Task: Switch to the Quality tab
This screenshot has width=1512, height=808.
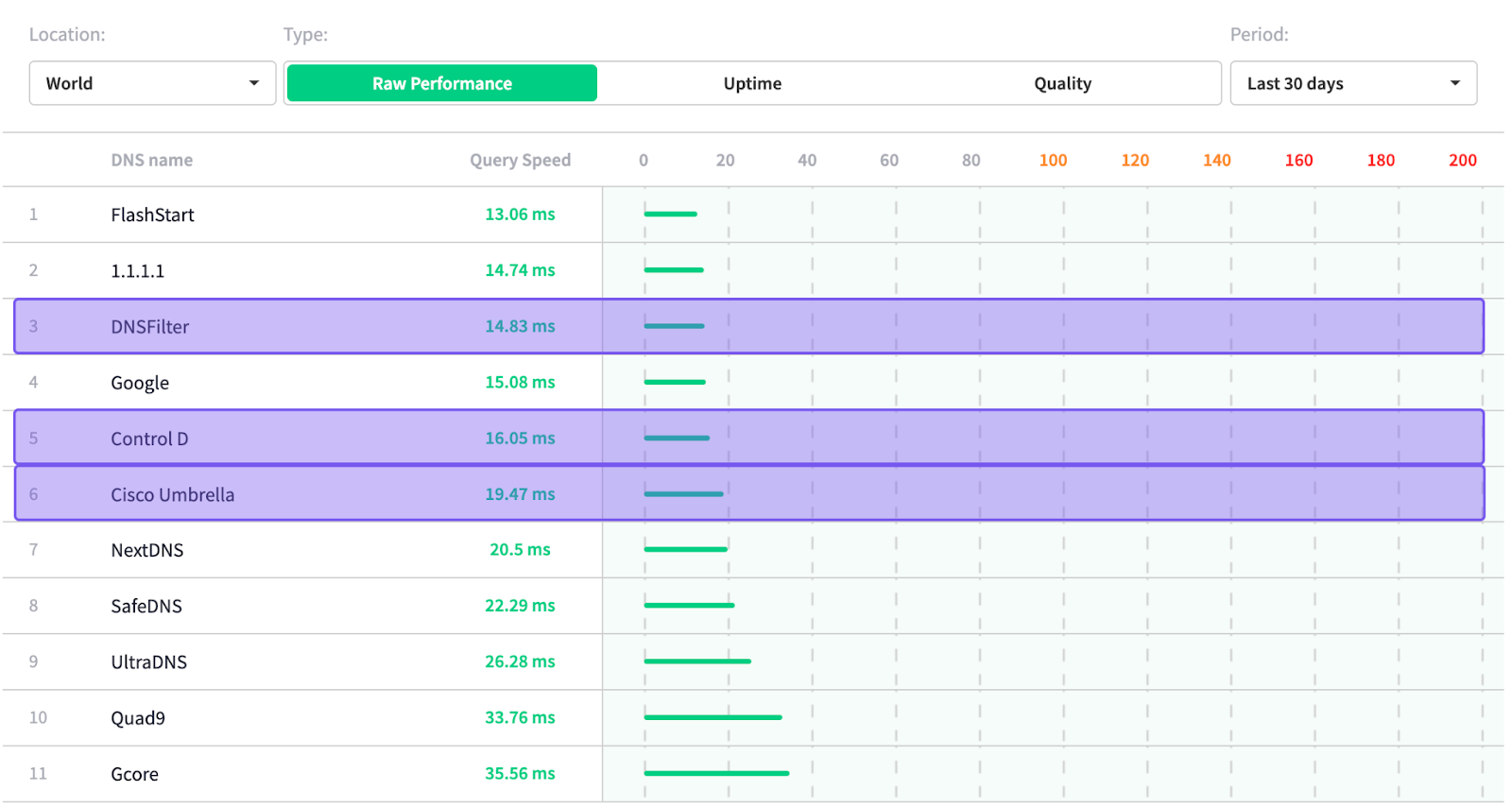Action: pos(1063,83)
